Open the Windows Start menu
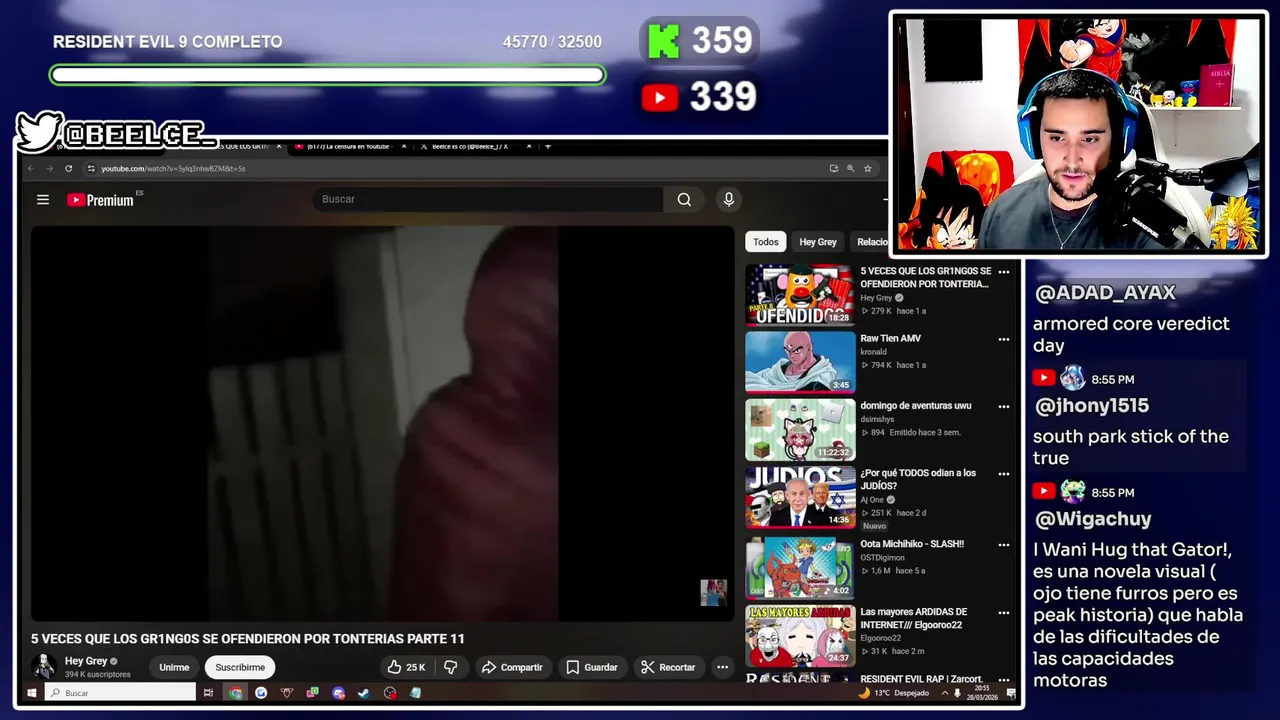The height and width of the screenshot is (720, 1280). click(x=32, y=693)
